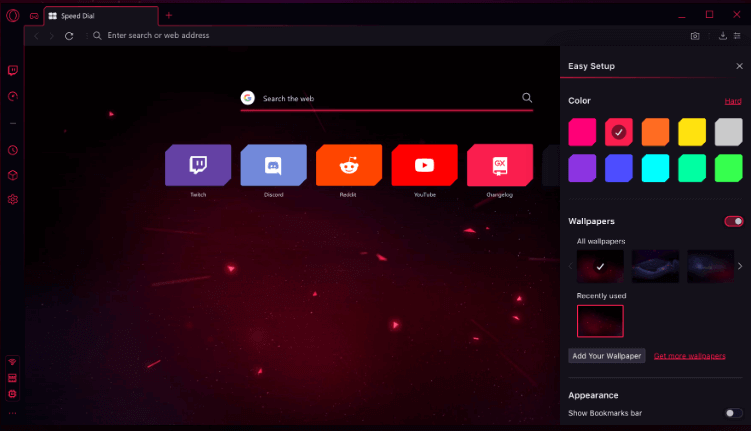The image size is (751, 431).
Task: Show previous wallpapers with left arrow
Action: [x=570, y=266]
